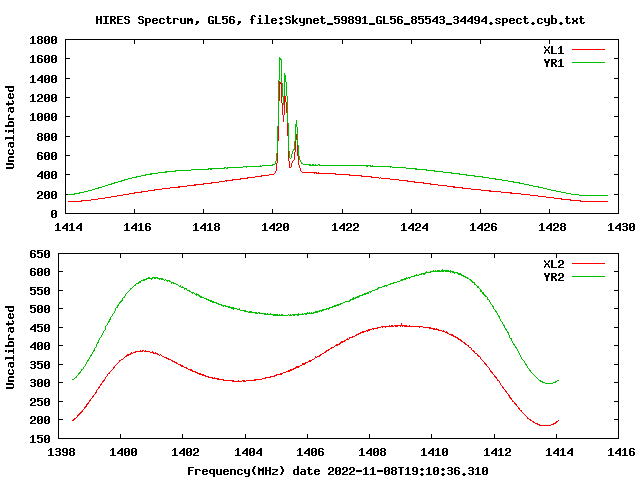Click the top plot's 400 y-axis label

[x=47, y=176]
